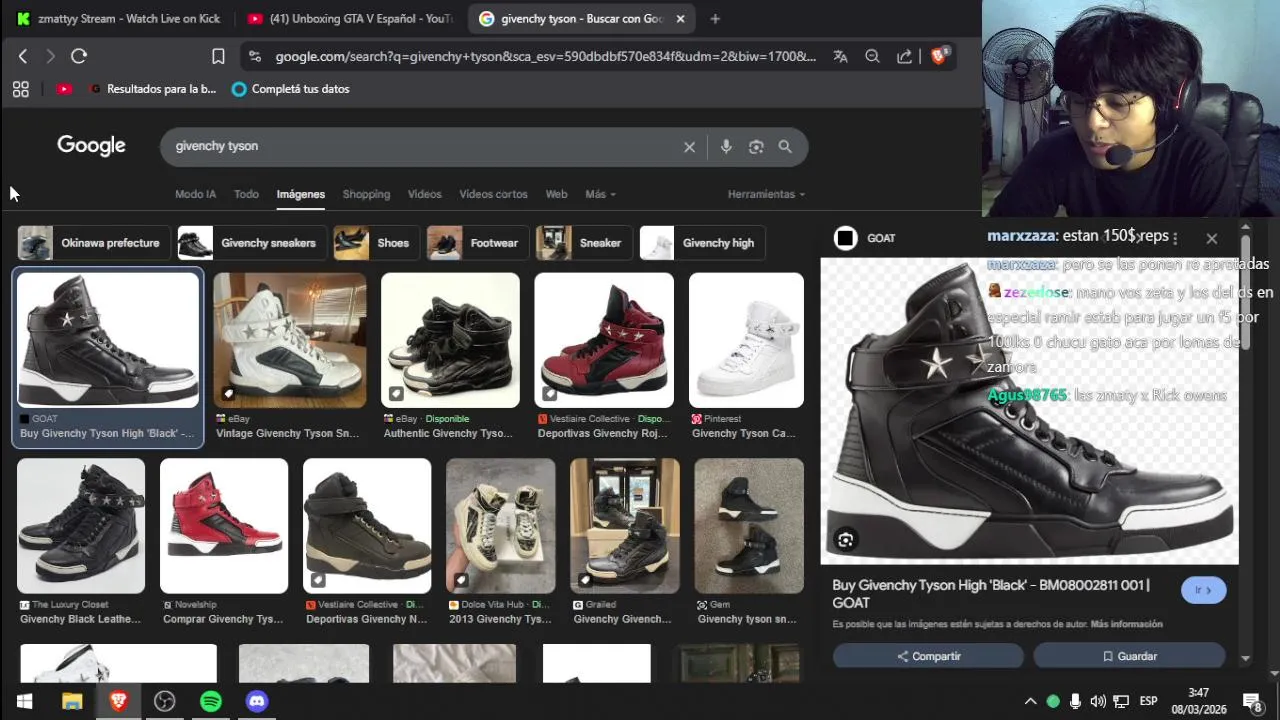This screenshot has width=1280, height=720.
Task: Open the apps grid icon in bookmarks bar
Action: coord(20,89)
